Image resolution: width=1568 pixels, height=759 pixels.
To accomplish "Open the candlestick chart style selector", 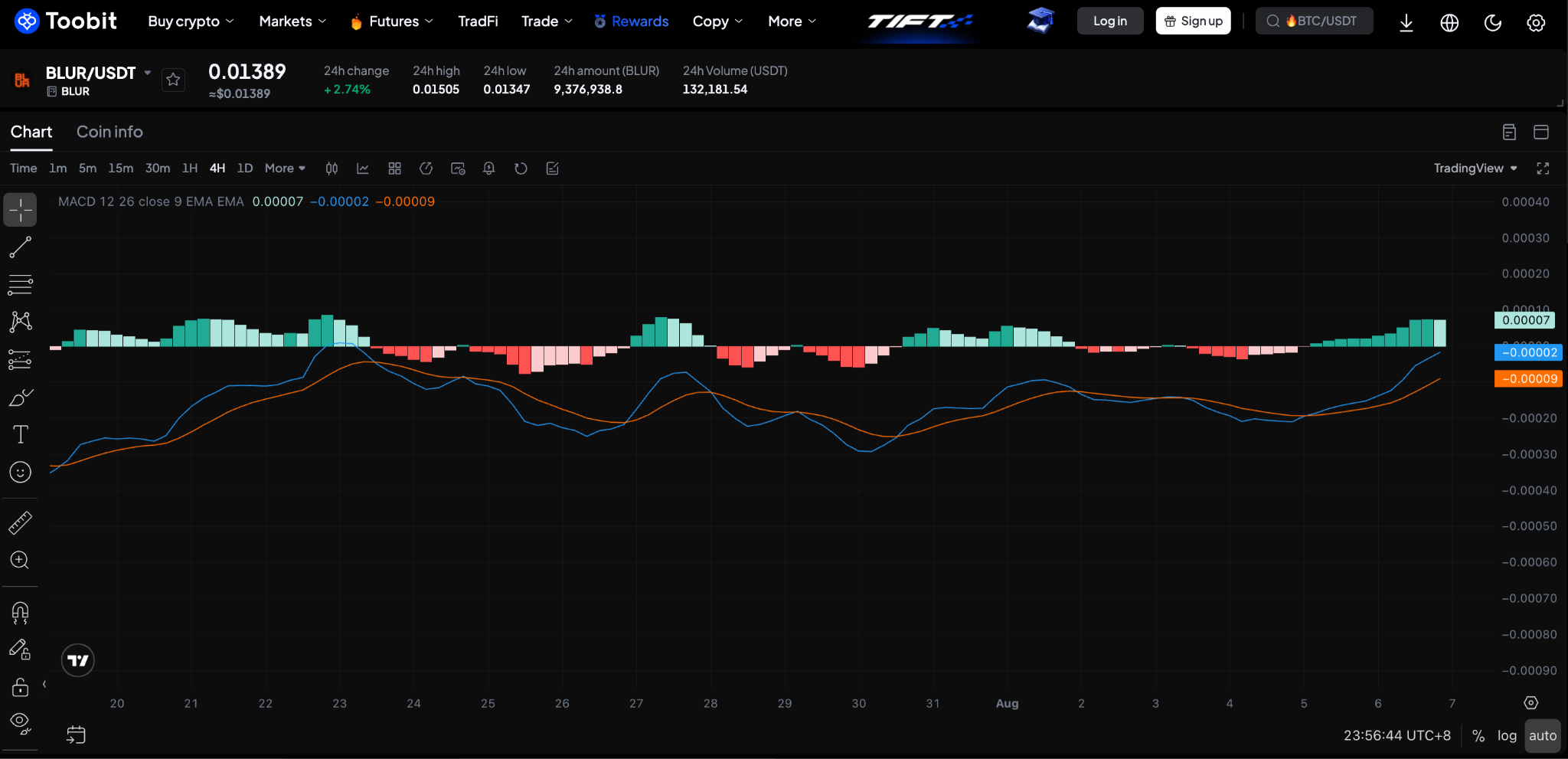I will 332,168.
